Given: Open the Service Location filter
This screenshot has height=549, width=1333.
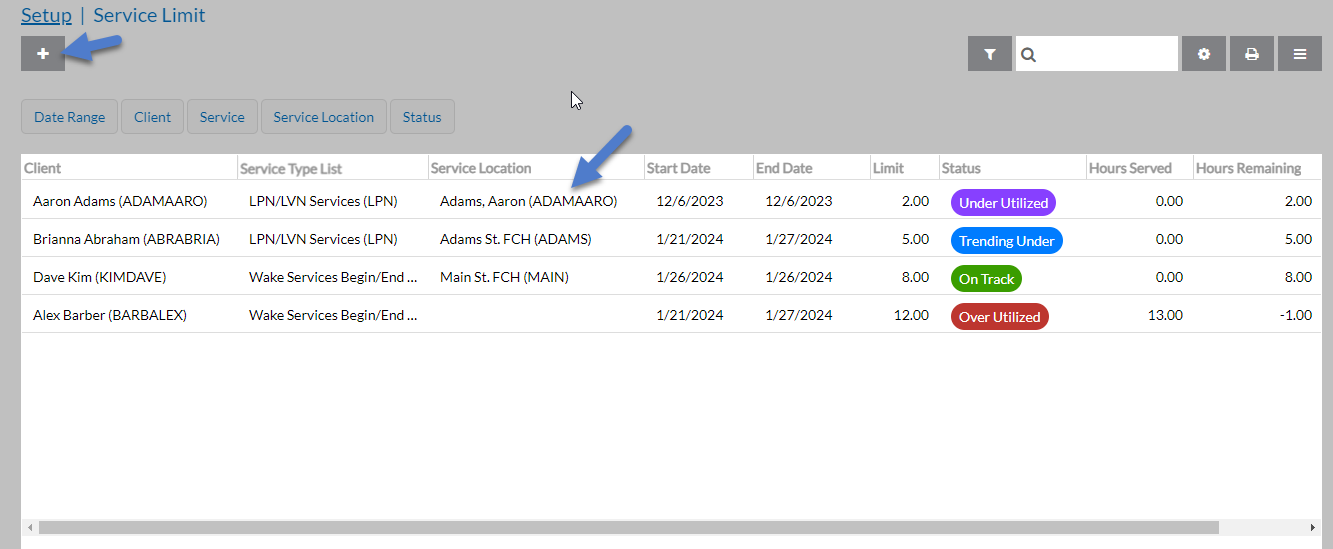Looking at the screenshot, I should coord(323,117).
